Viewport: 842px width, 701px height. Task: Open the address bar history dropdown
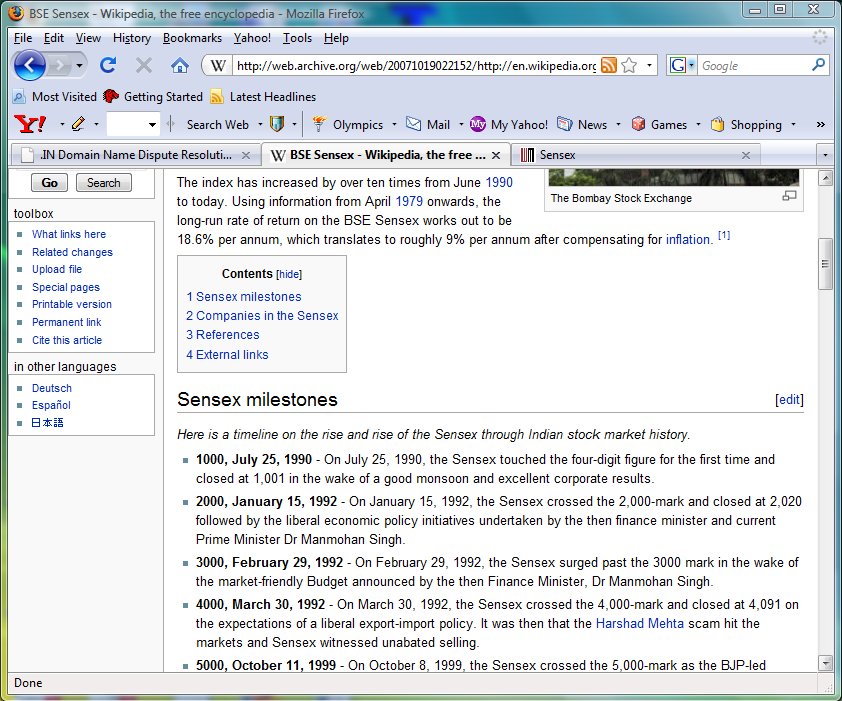649,66
